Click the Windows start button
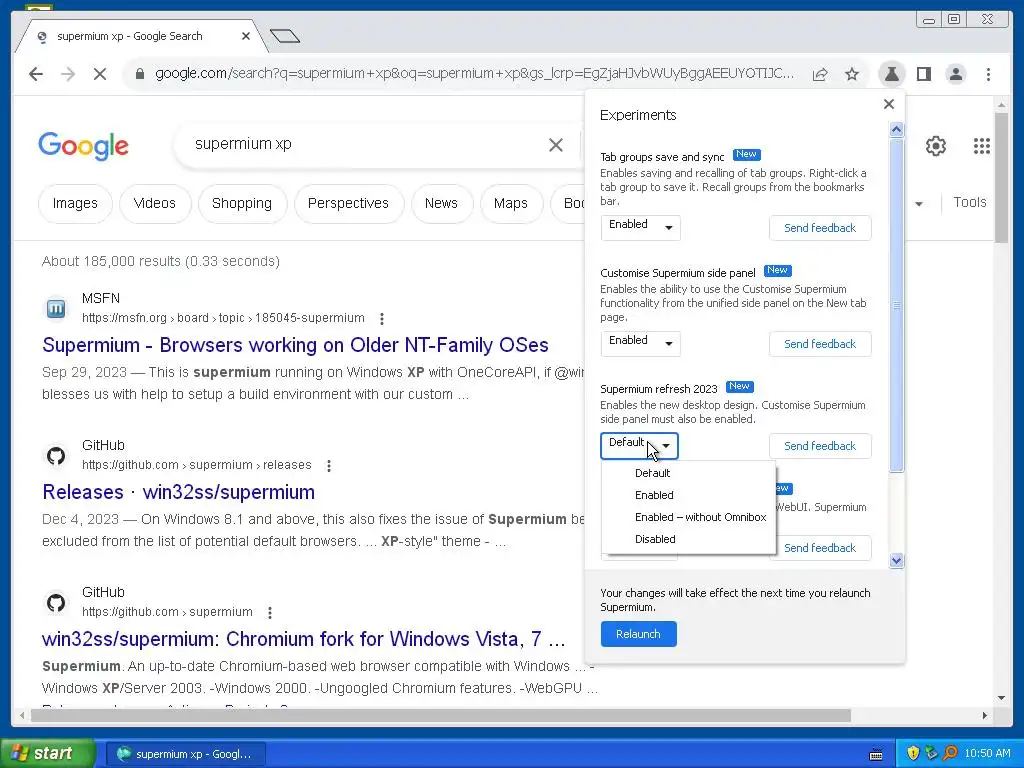Image resolution: width=1024 pixels, height=768 pixels. click(x=48, y=754)
